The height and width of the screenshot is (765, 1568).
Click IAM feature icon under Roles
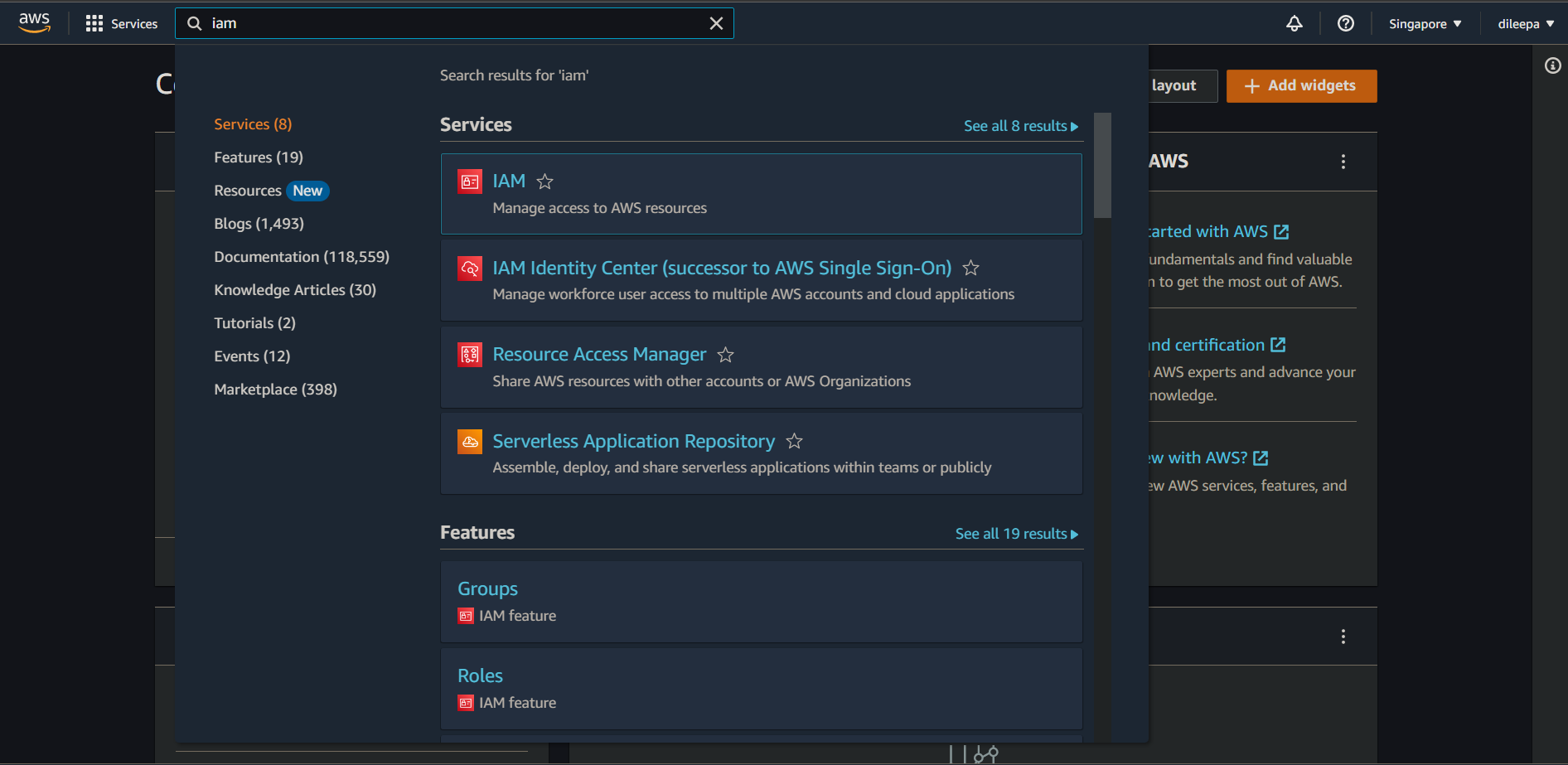[x=466, y=703]
